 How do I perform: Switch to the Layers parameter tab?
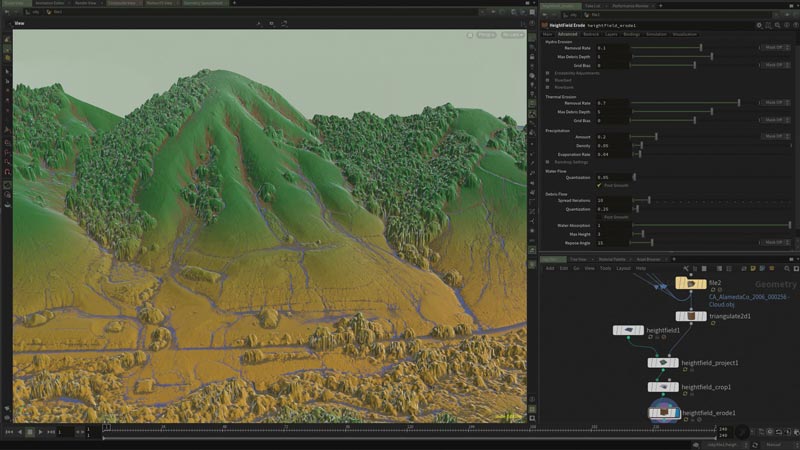point(611,34)
